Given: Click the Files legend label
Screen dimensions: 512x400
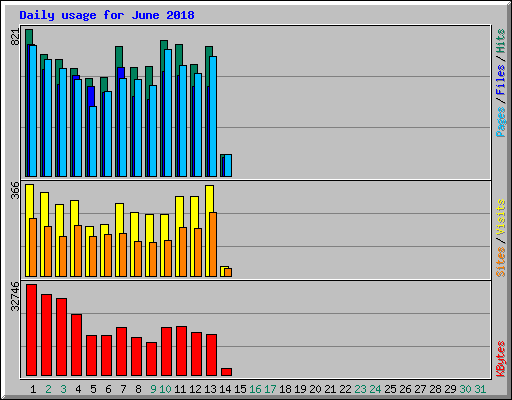Looking at the screenshot, I should [x=500, y=80].
